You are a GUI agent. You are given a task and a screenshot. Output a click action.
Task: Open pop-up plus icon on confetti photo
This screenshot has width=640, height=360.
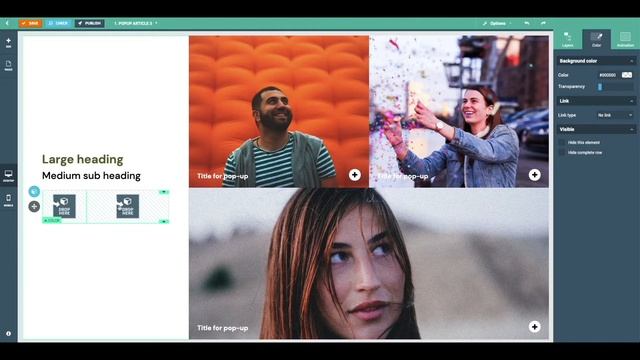click(x=535, y=175)
